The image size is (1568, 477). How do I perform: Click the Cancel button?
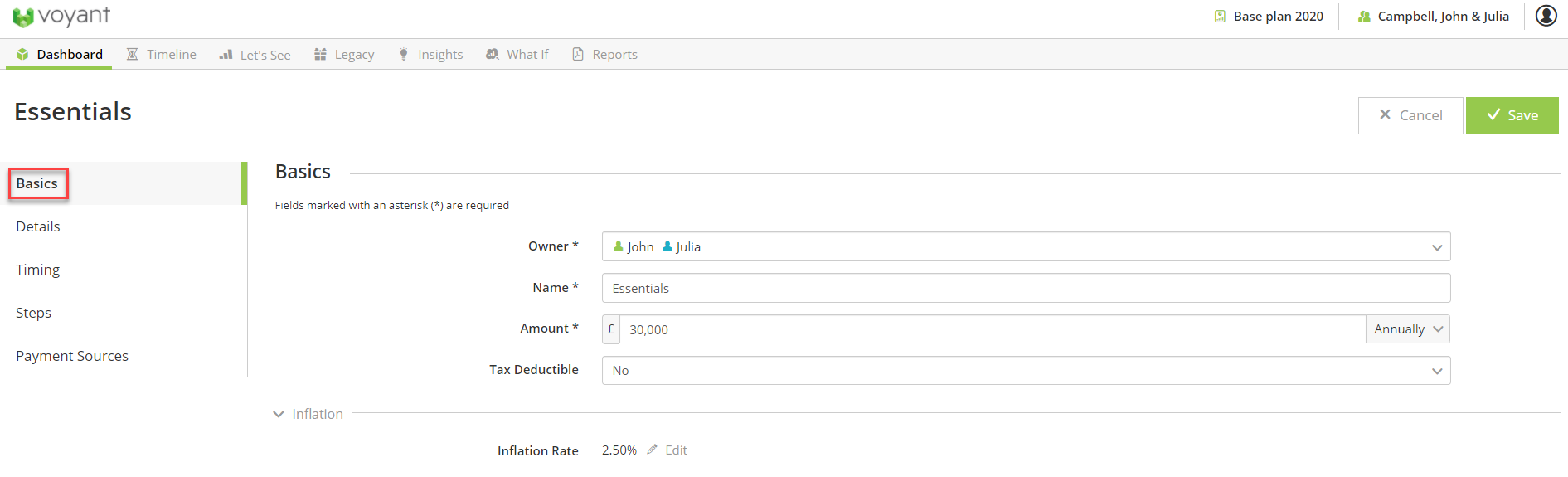1410,115
